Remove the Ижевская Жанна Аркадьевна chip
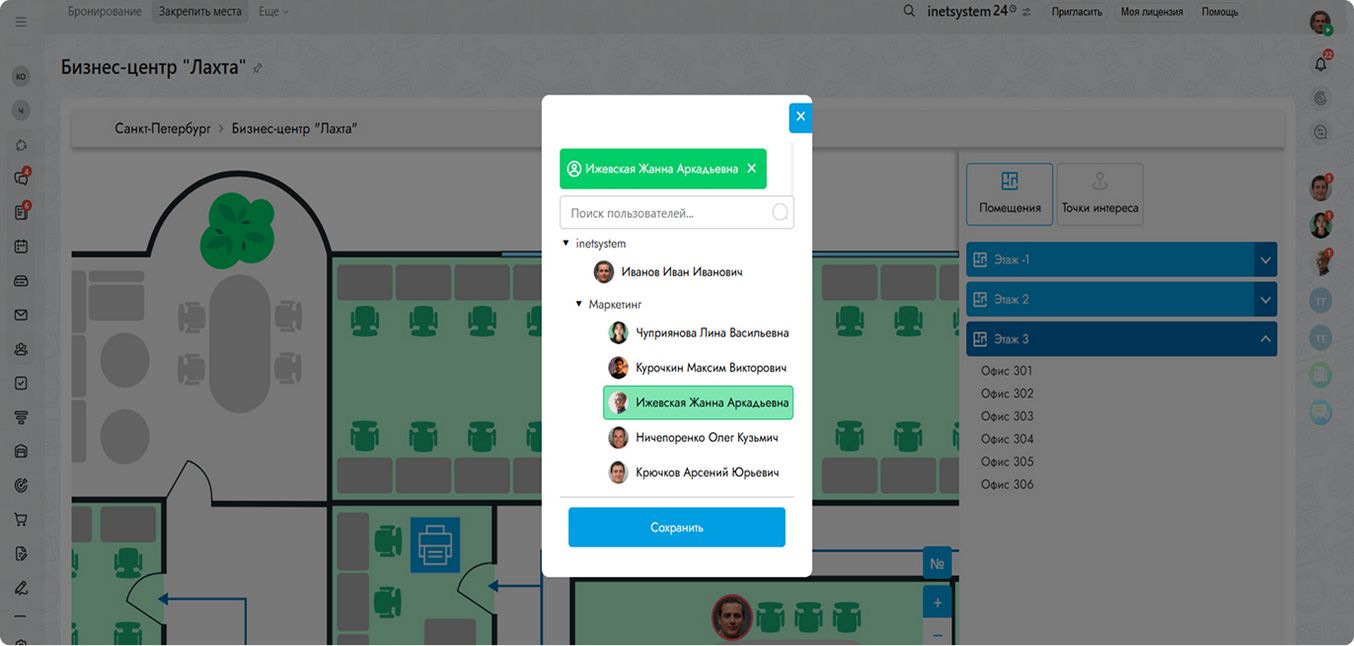 pyautogui.click(x=752, y=169)
